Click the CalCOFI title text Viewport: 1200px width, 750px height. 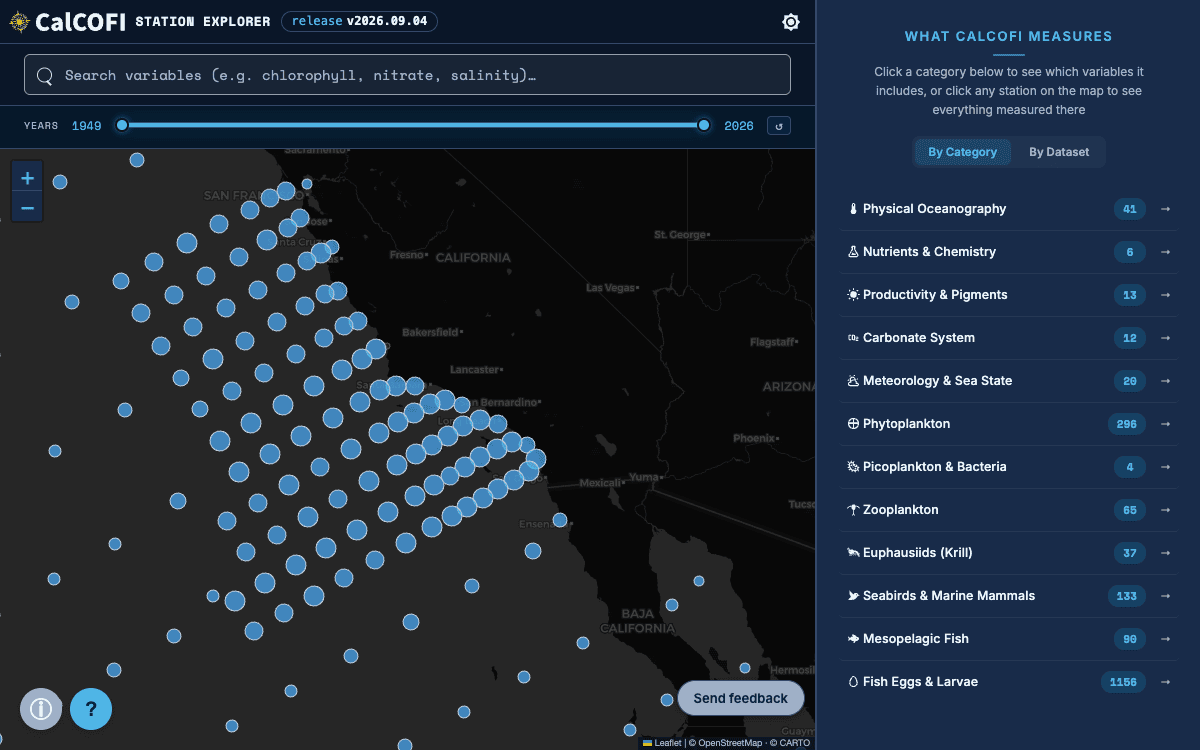click(80, 22)
